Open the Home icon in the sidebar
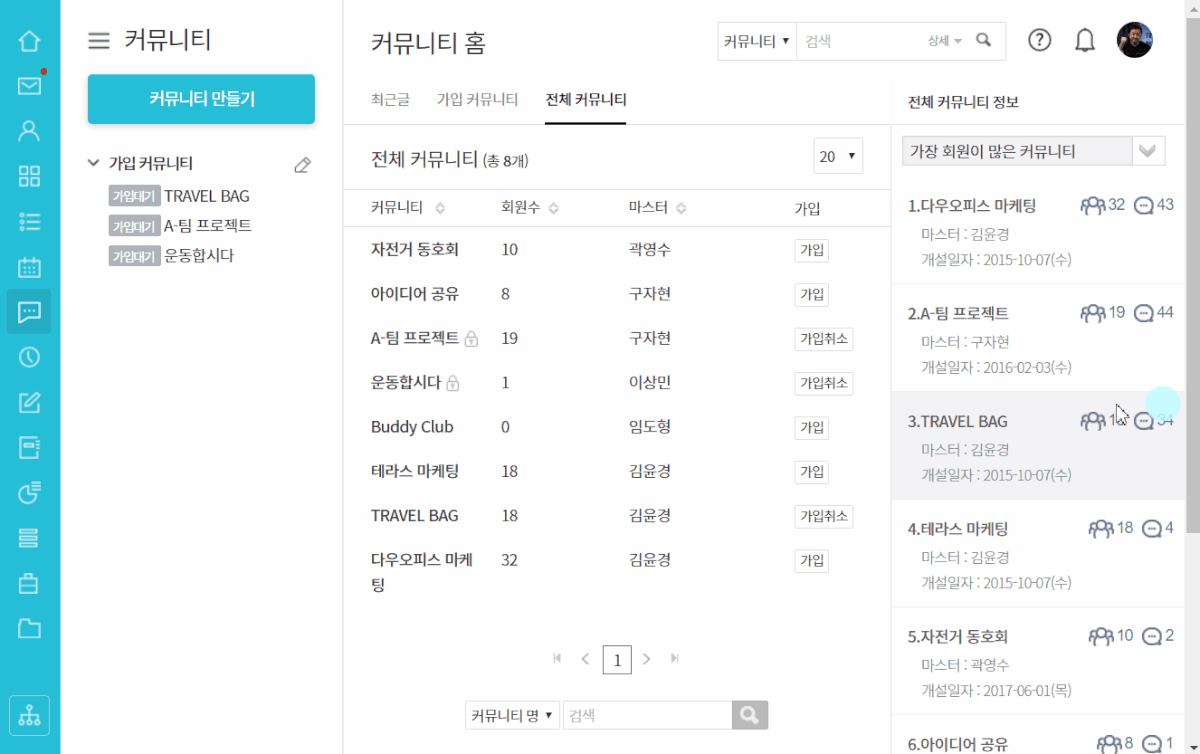 [29, 41]
